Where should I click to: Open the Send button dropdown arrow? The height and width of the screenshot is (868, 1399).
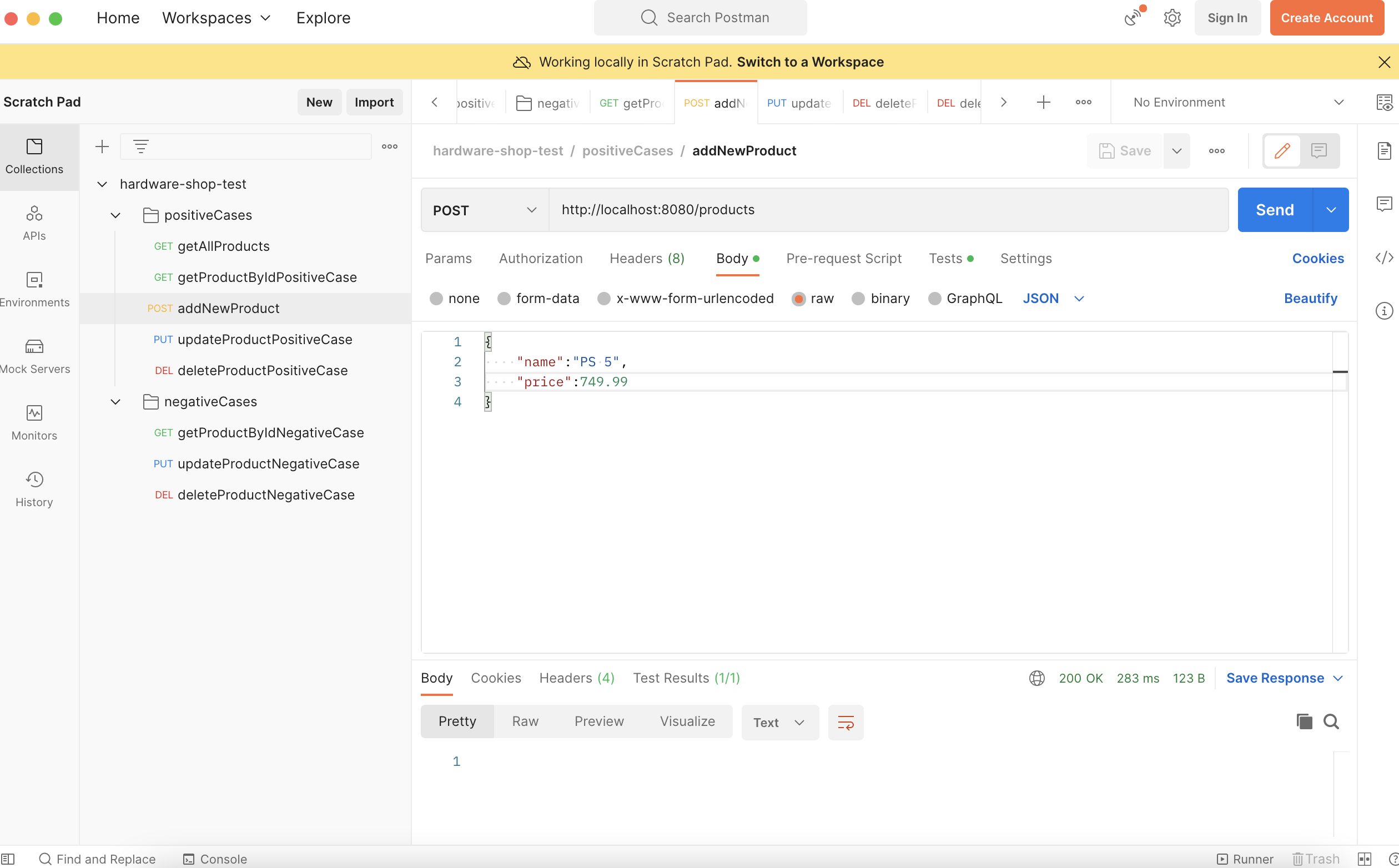pos(1331,210)
